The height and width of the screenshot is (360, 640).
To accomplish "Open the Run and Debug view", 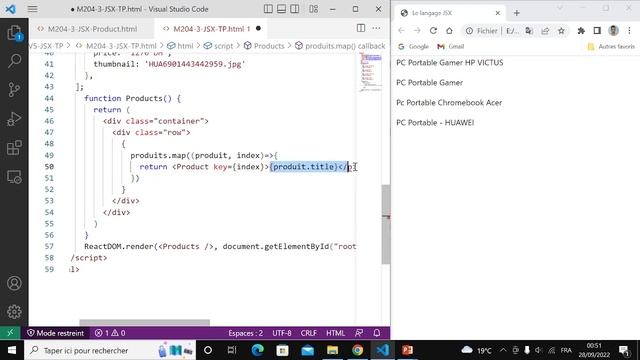I will [14, 119].
